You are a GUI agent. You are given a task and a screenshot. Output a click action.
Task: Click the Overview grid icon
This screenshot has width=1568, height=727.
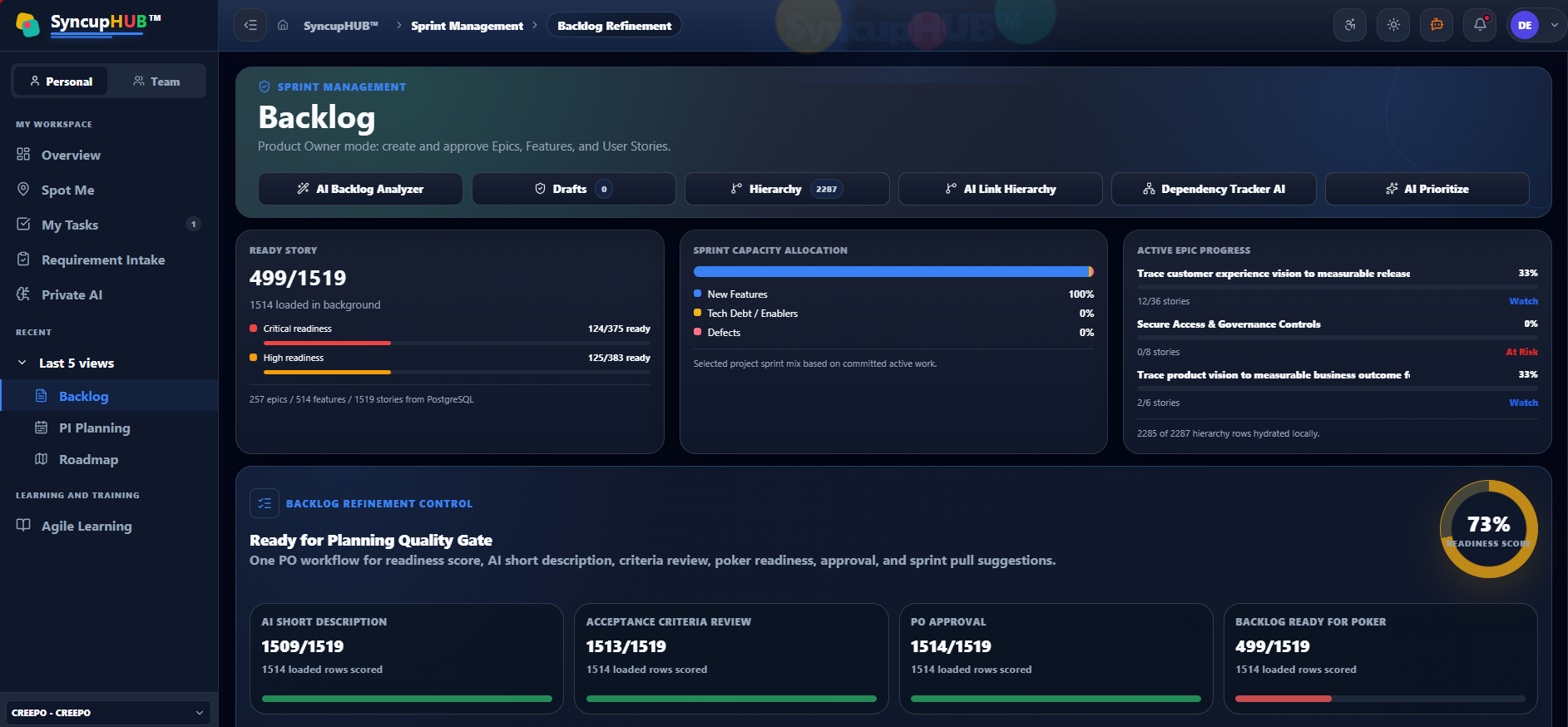[x=23, y=154]
